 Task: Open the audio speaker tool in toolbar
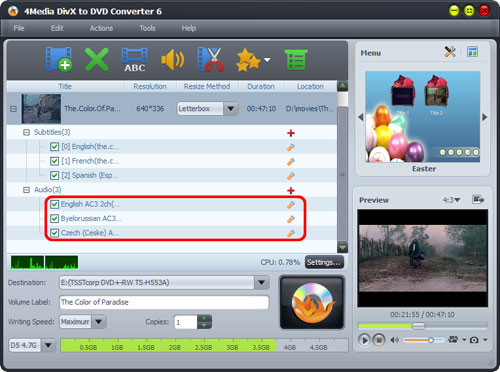click(x=172, y=60)
